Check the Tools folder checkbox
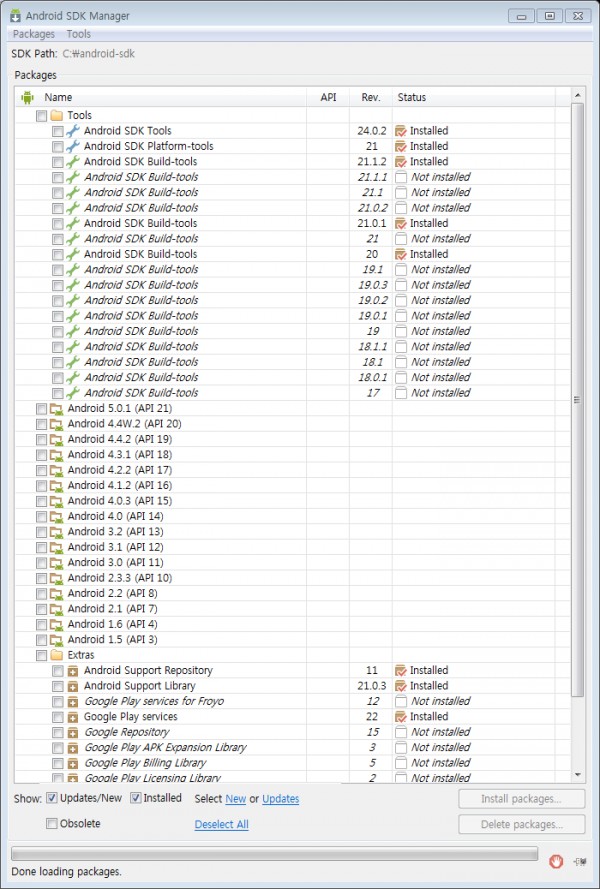This screenshot has width=600, height=889. point(41,116)
